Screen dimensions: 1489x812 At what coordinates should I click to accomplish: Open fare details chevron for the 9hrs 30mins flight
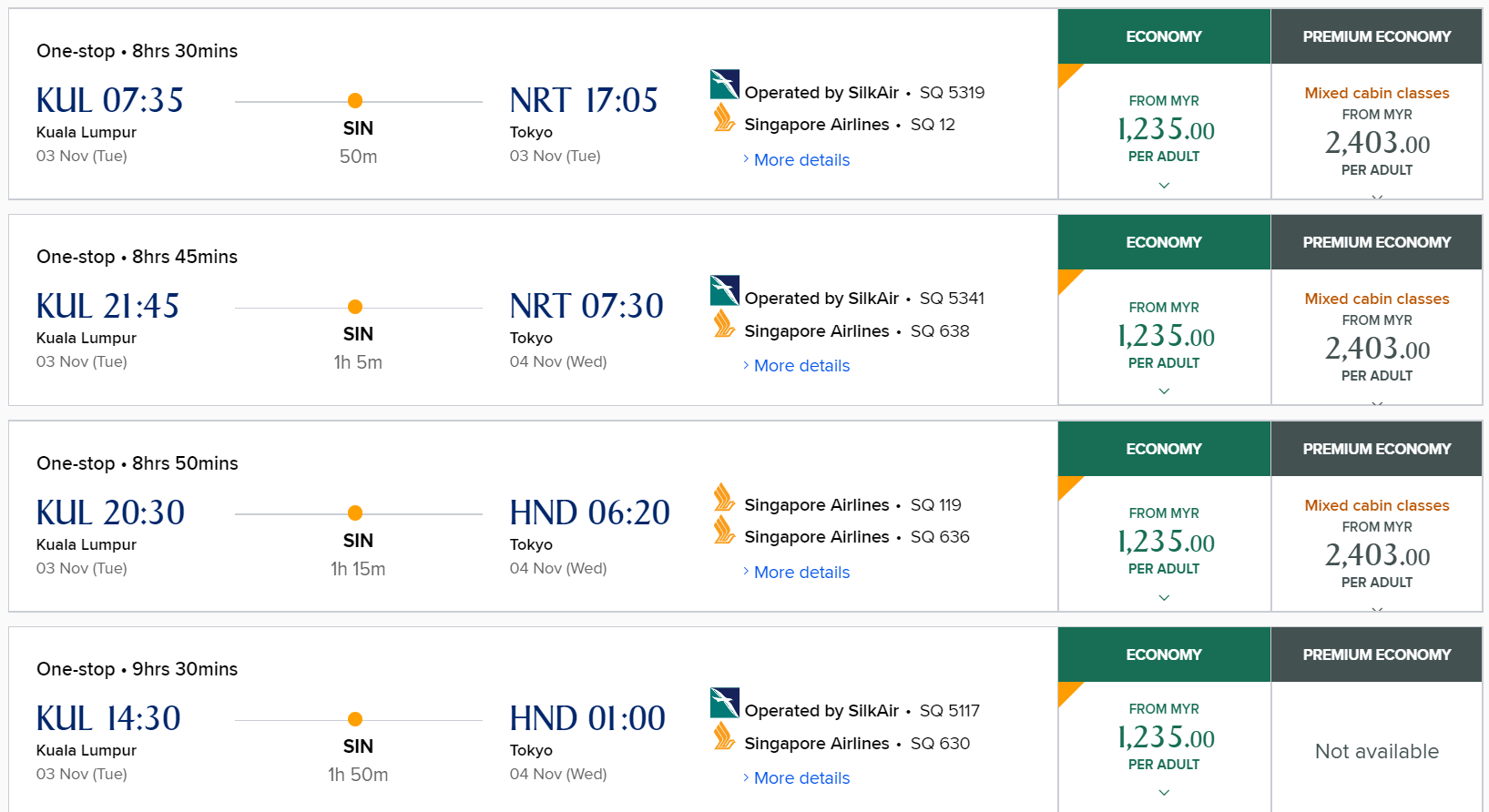coord(1163,791)
